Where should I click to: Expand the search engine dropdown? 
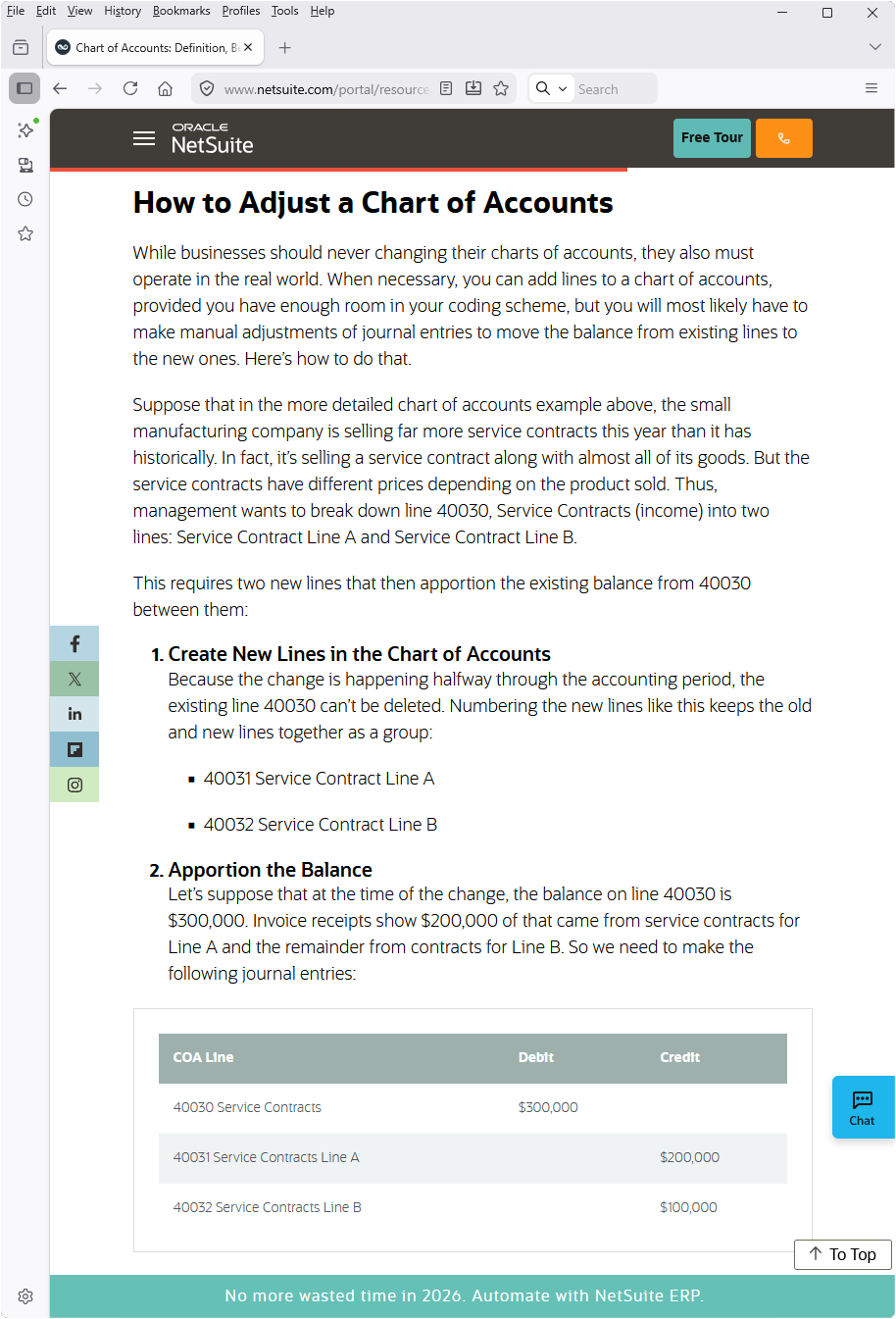[x=552, y=88]
